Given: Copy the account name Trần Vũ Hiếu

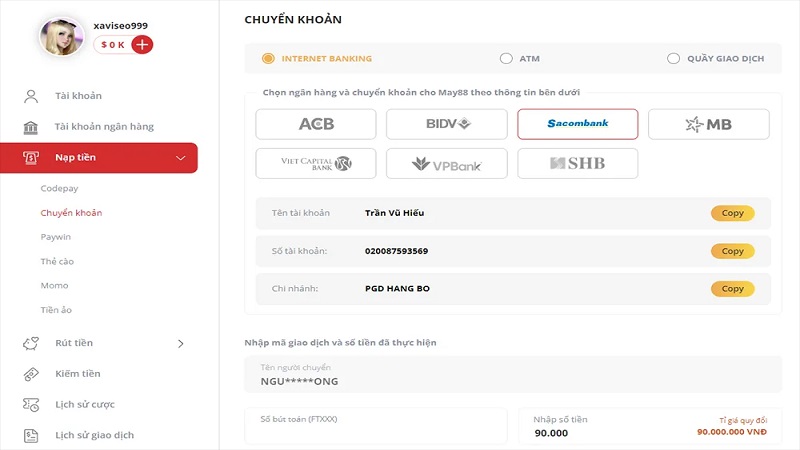Looking at the screenshot, I should pos(733,213).
